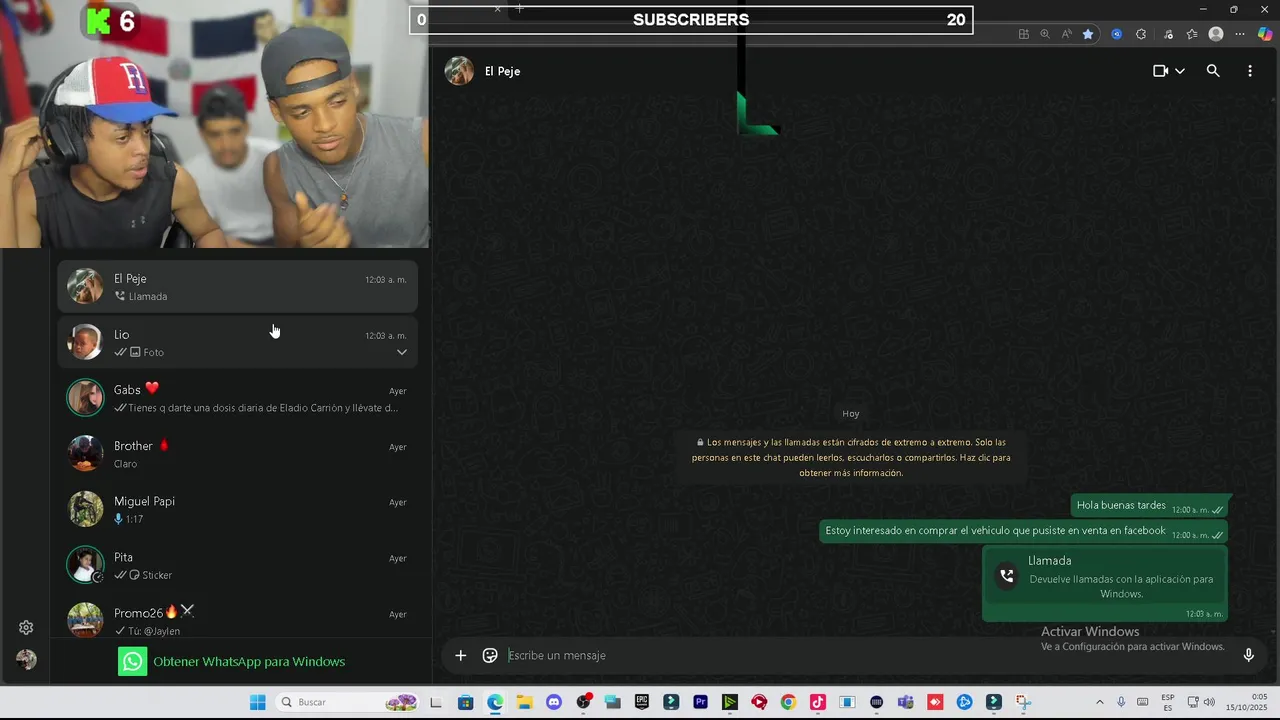Open the browser extensions icon
Viewport: 1280px width, 720px height.
coord(1141,34)
